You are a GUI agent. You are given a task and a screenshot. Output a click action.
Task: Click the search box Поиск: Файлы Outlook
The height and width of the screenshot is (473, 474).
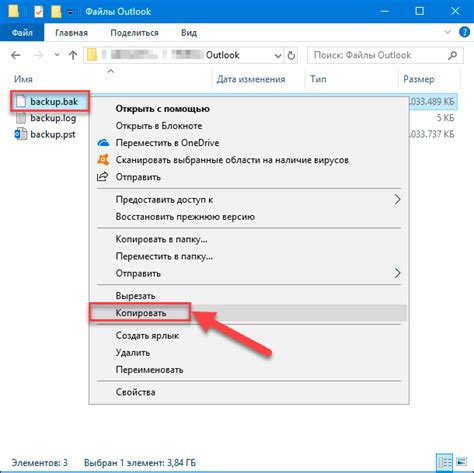[x=385, y=55]
